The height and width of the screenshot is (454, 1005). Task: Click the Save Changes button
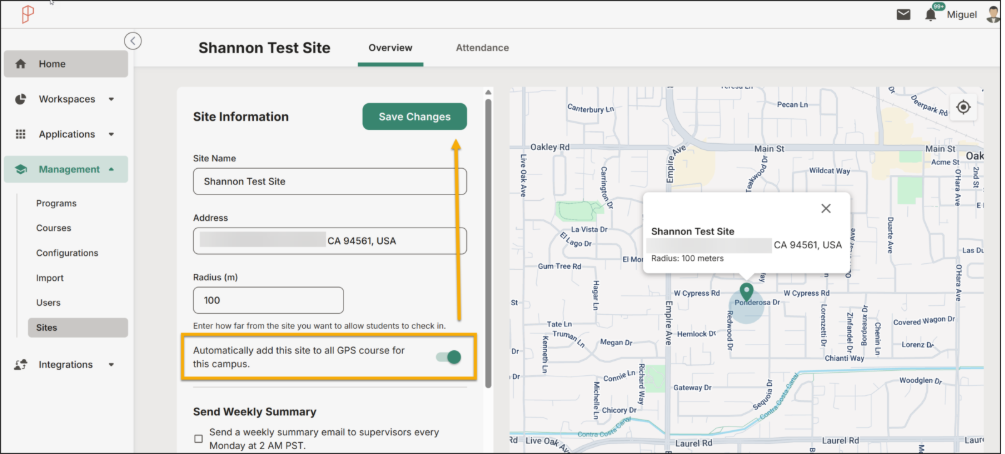coord(415,117)
